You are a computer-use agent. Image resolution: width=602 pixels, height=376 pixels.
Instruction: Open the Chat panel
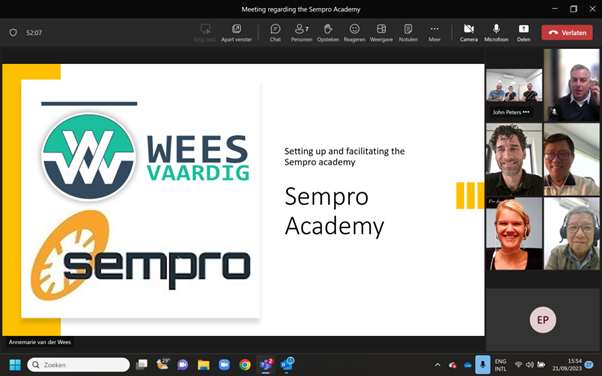(275, 33)
